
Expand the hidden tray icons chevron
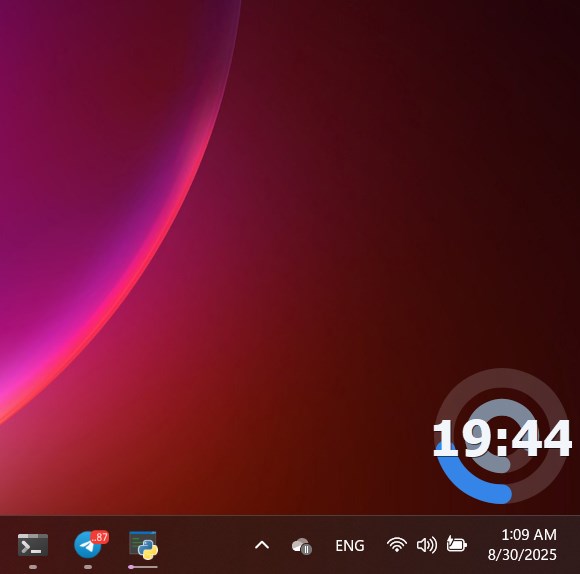(262, 545)
